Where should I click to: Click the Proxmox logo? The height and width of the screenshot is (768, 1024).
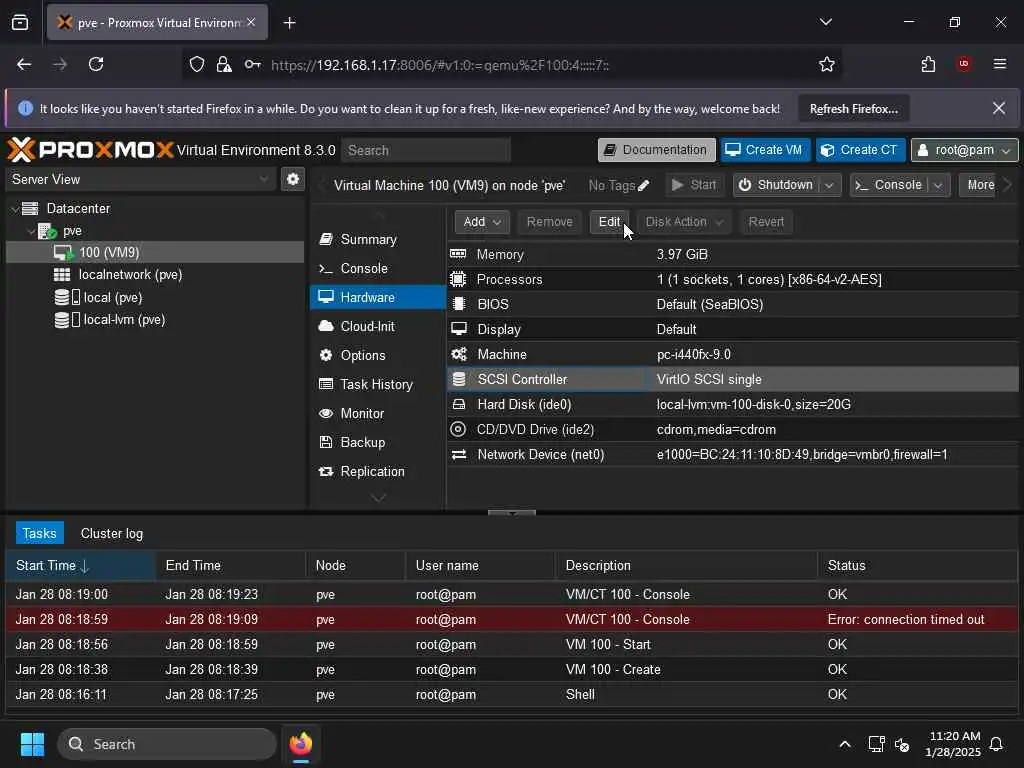[x=90, y=150]
